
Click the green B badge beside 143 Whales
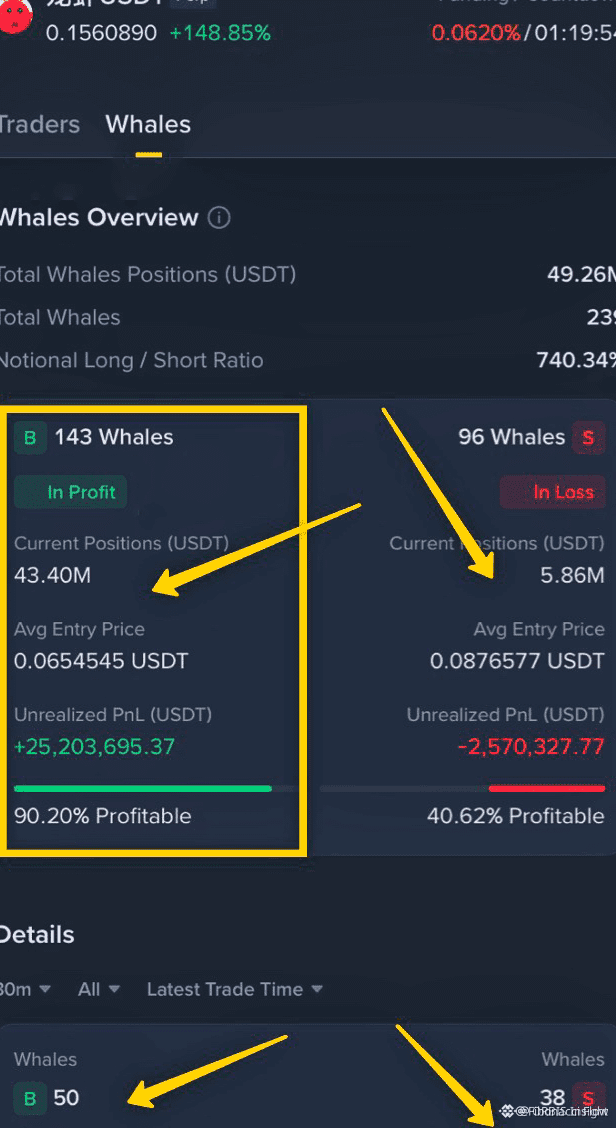[x=30, y=437]
